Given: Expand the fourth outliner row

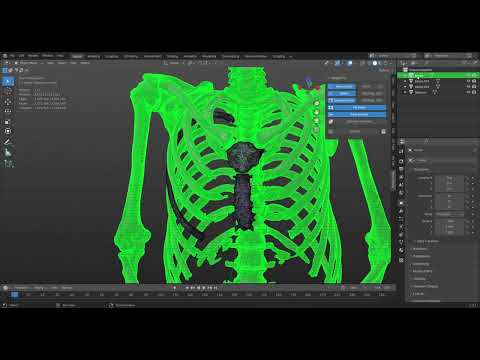Looking at the screenshot, I should (x=405, y=92).
